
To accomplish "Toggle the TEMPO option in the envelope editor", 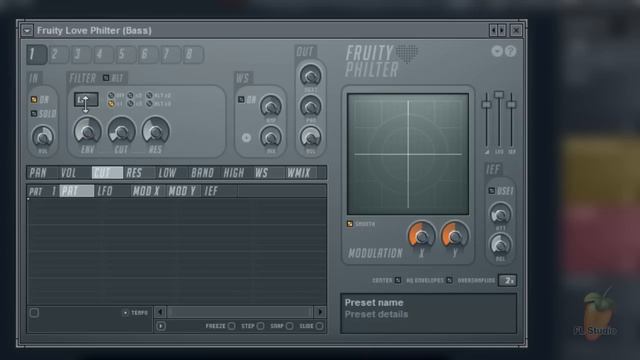I will pyautogui.click(x=126, y=313).
